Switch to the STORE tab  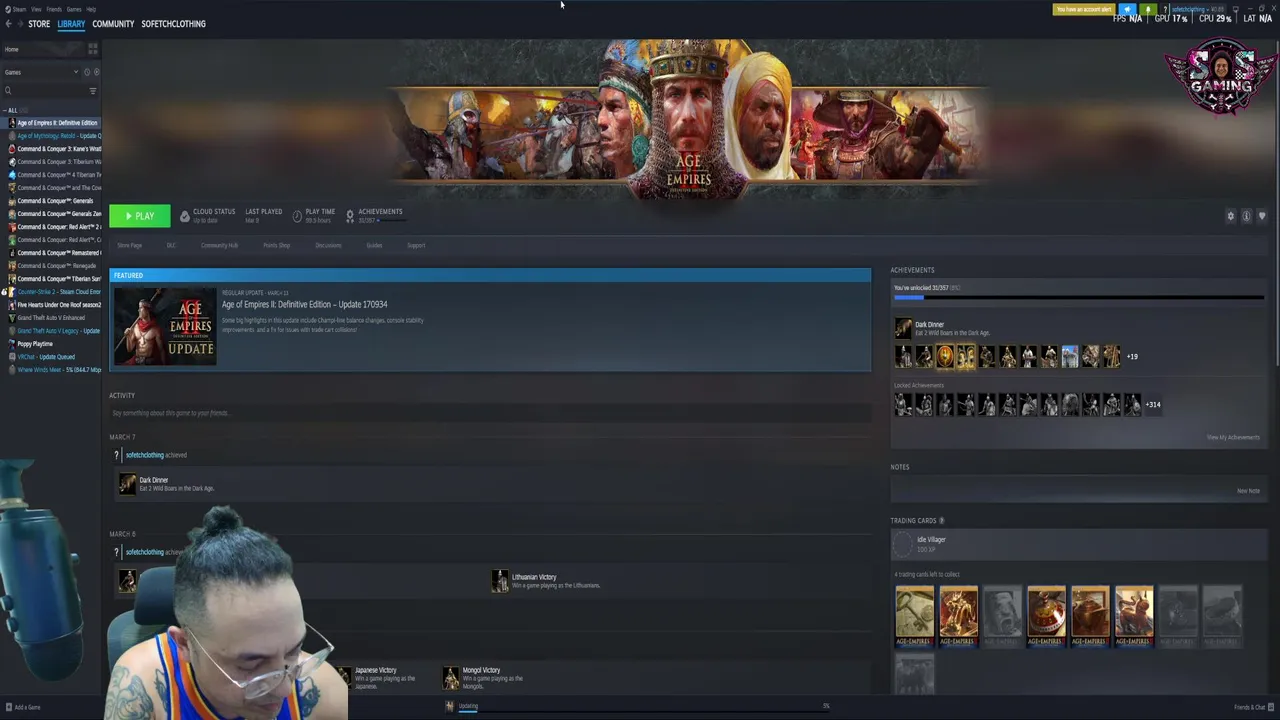pos(39,24)
